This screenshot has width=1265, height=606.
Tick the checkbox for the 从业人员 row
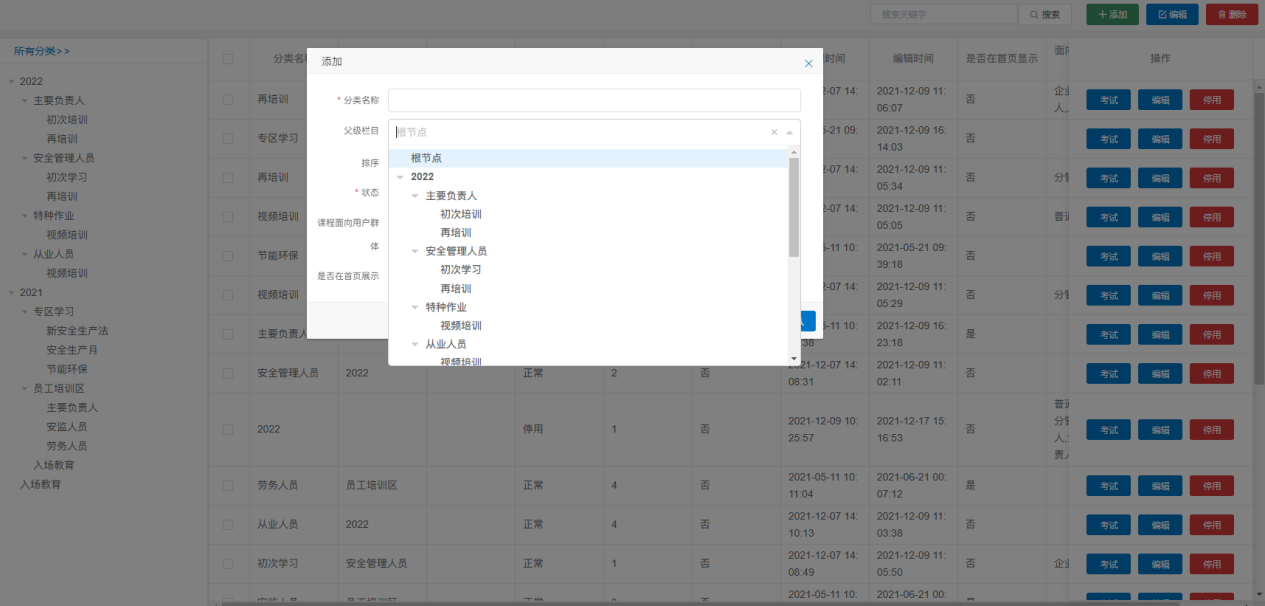coord(228,524)
